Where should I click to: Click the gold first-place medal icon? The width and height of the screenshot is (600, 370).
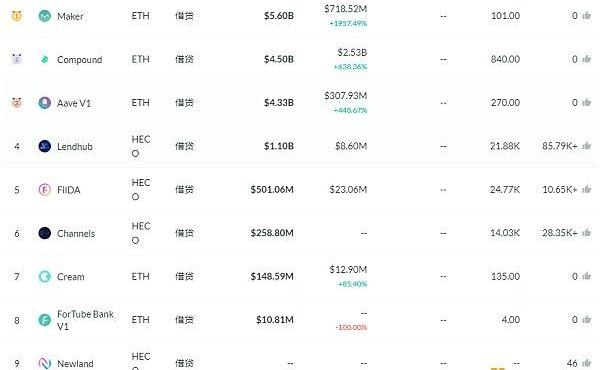pyautogui.click(x=16, y=16)
